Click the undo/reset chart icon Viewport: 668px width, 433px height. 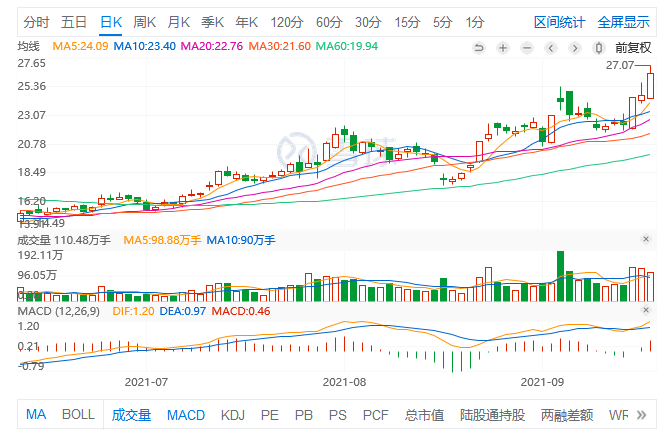(x=481, y=47)
